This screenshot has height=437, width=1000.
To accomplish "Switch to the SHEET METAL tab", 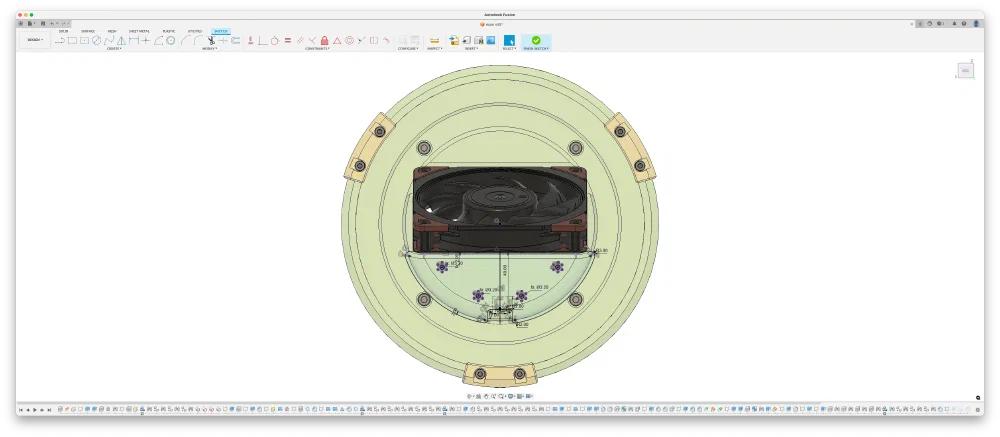I will [x=139, y=31].
